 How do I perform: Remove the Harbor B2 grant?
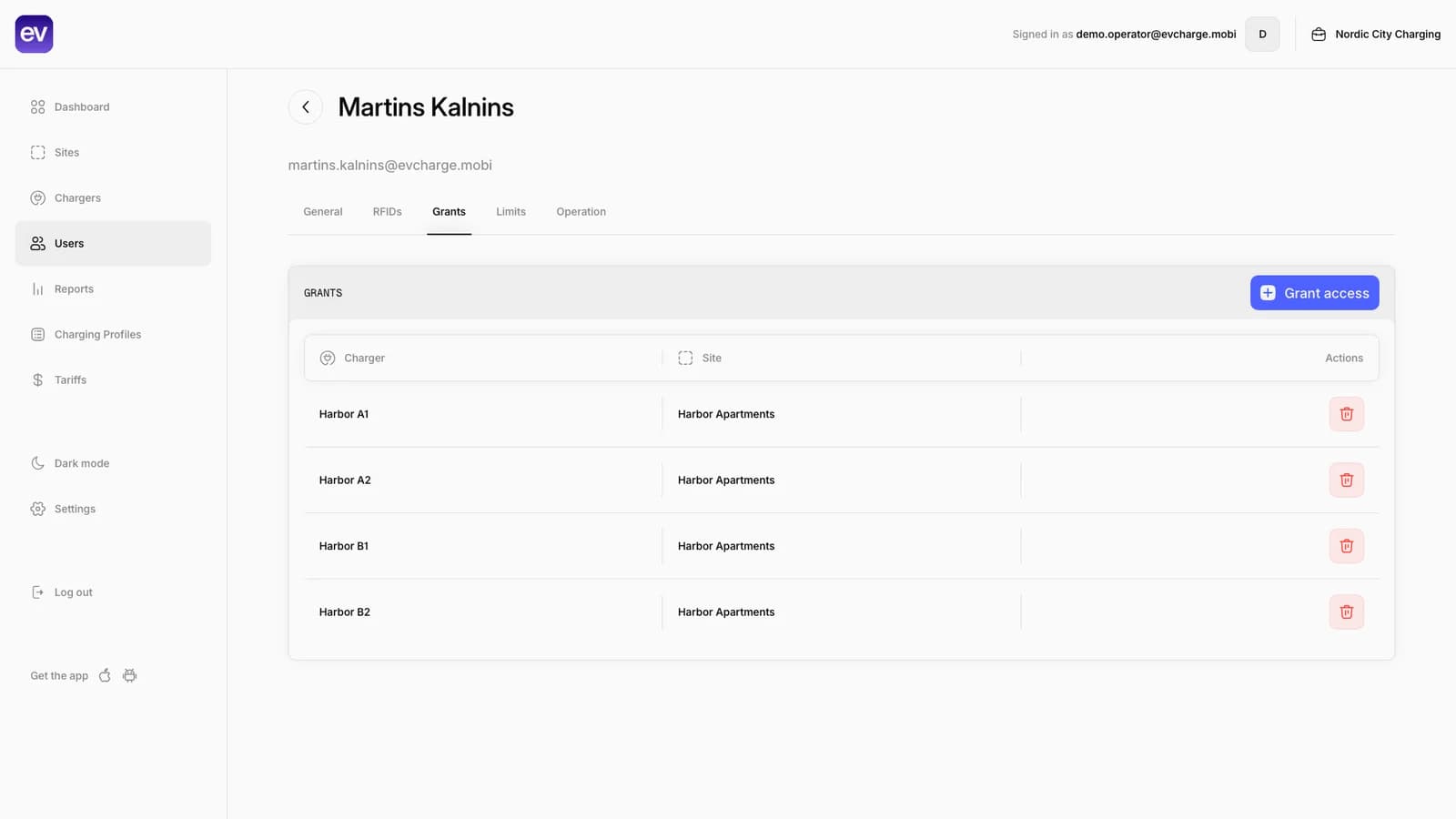coord(1346,612)
